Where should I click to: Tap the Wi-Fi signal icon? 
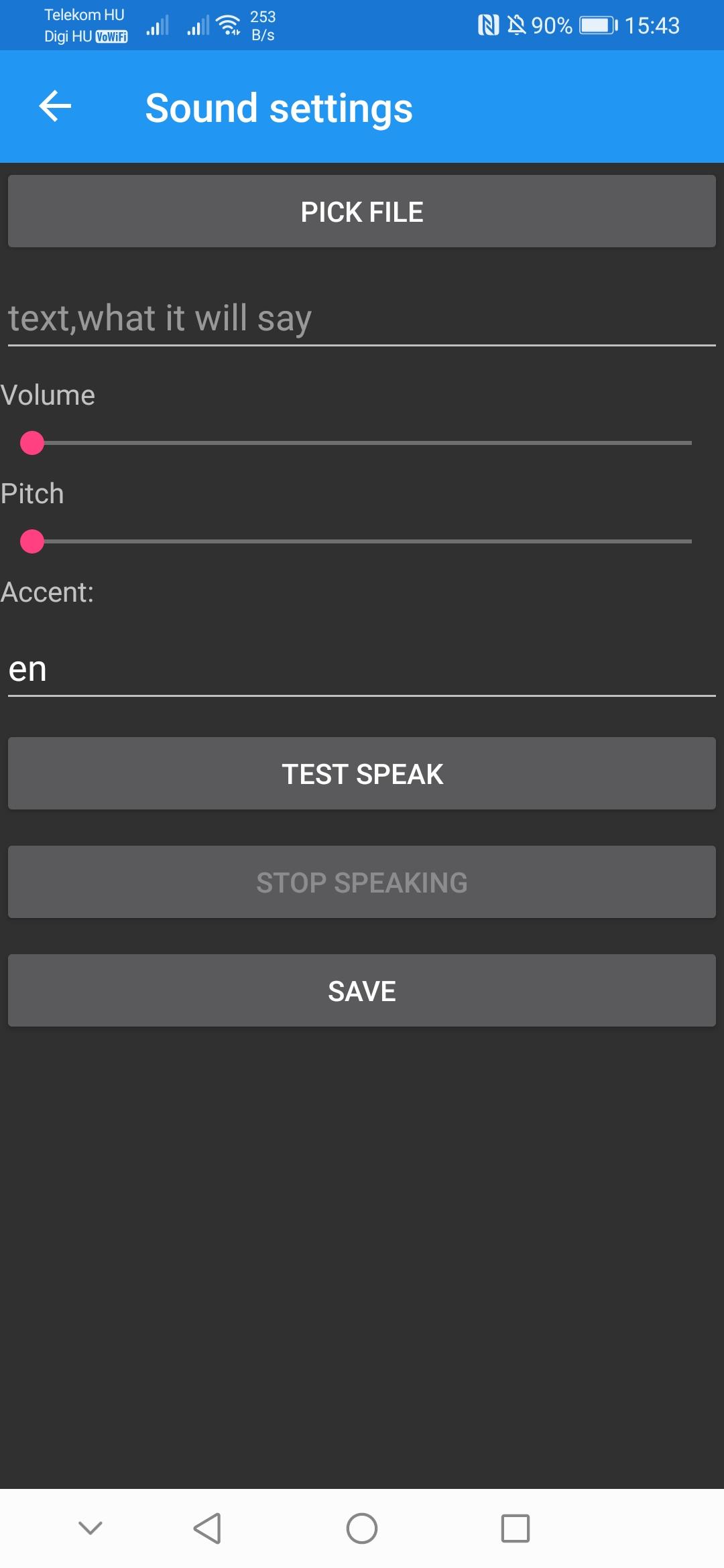click(x=229, y=25)
